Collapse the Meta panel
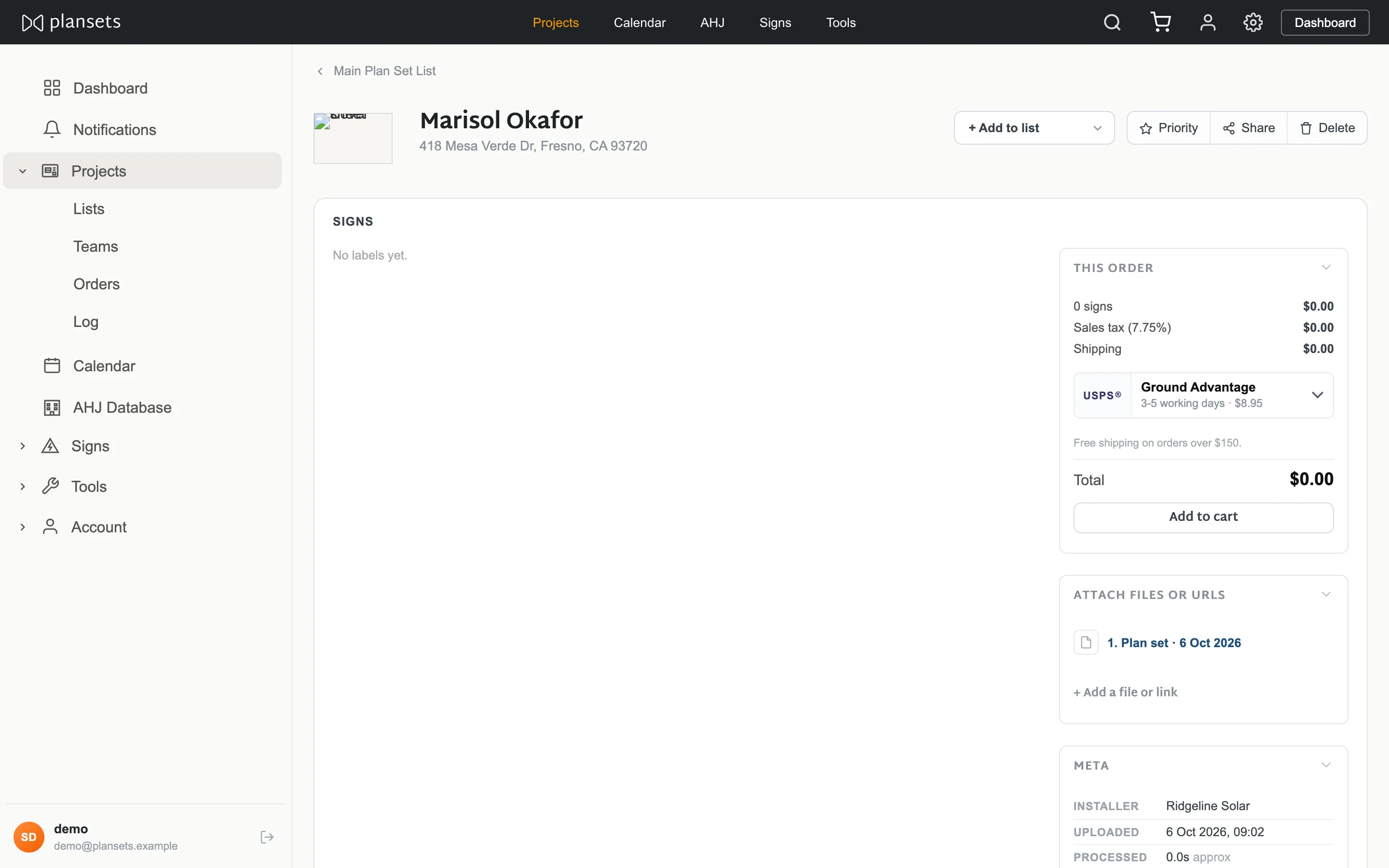 (x=1326, y=765)
